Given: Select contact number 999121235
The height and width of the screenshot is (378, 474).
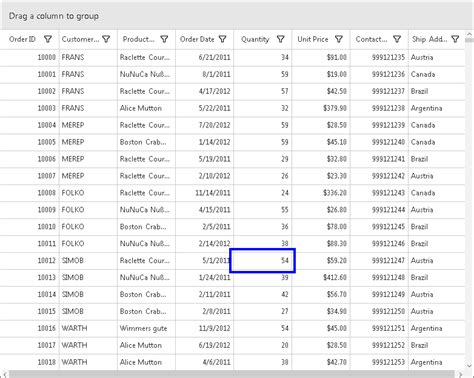Looking at the screenshot, I should coord(379,57).
